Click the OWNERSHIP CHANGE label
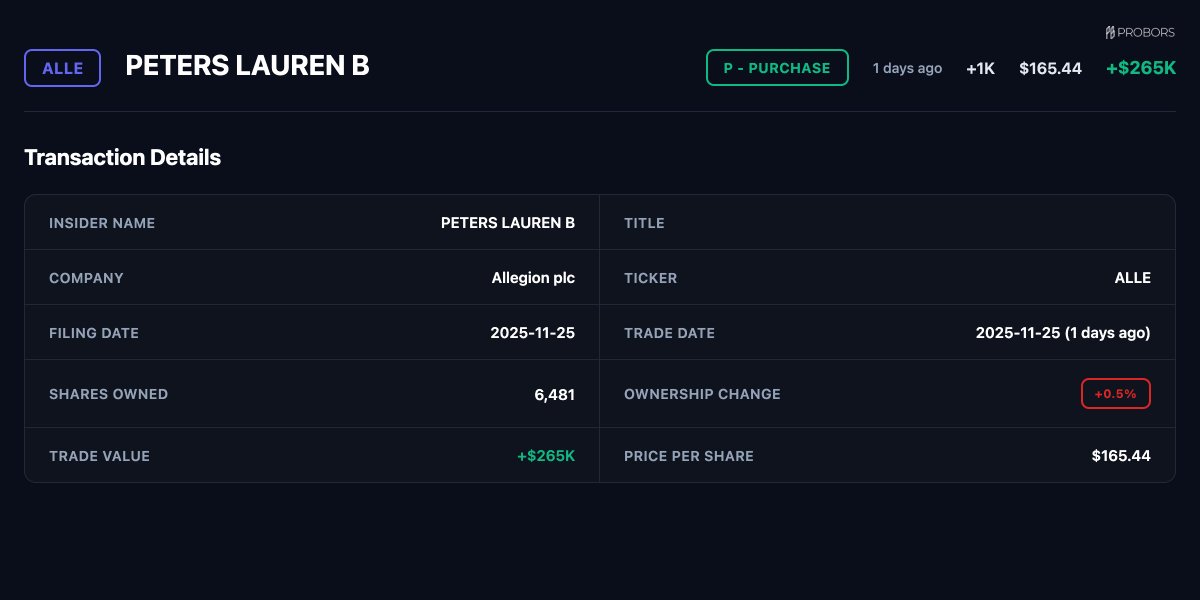Screen dimensions: 1200x600 [702, 394]
